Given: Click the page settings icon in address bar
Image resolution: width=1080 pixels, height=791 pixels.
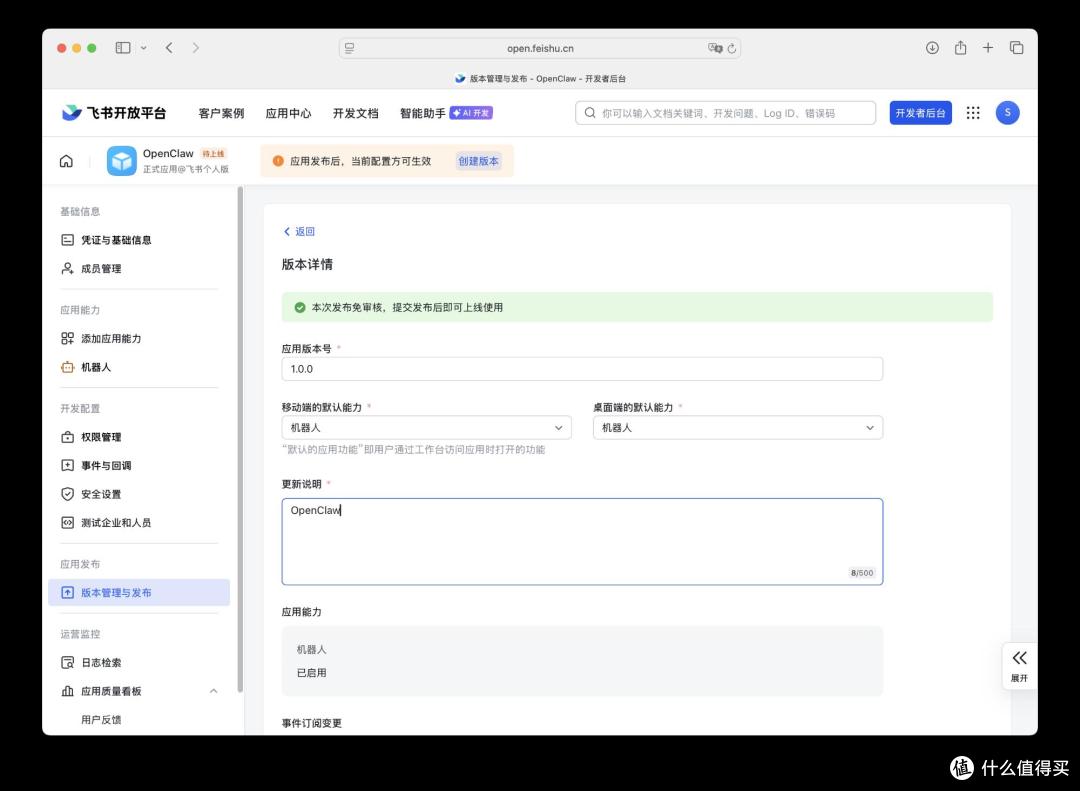Looking at the screenshot, I should click(350, 48).
